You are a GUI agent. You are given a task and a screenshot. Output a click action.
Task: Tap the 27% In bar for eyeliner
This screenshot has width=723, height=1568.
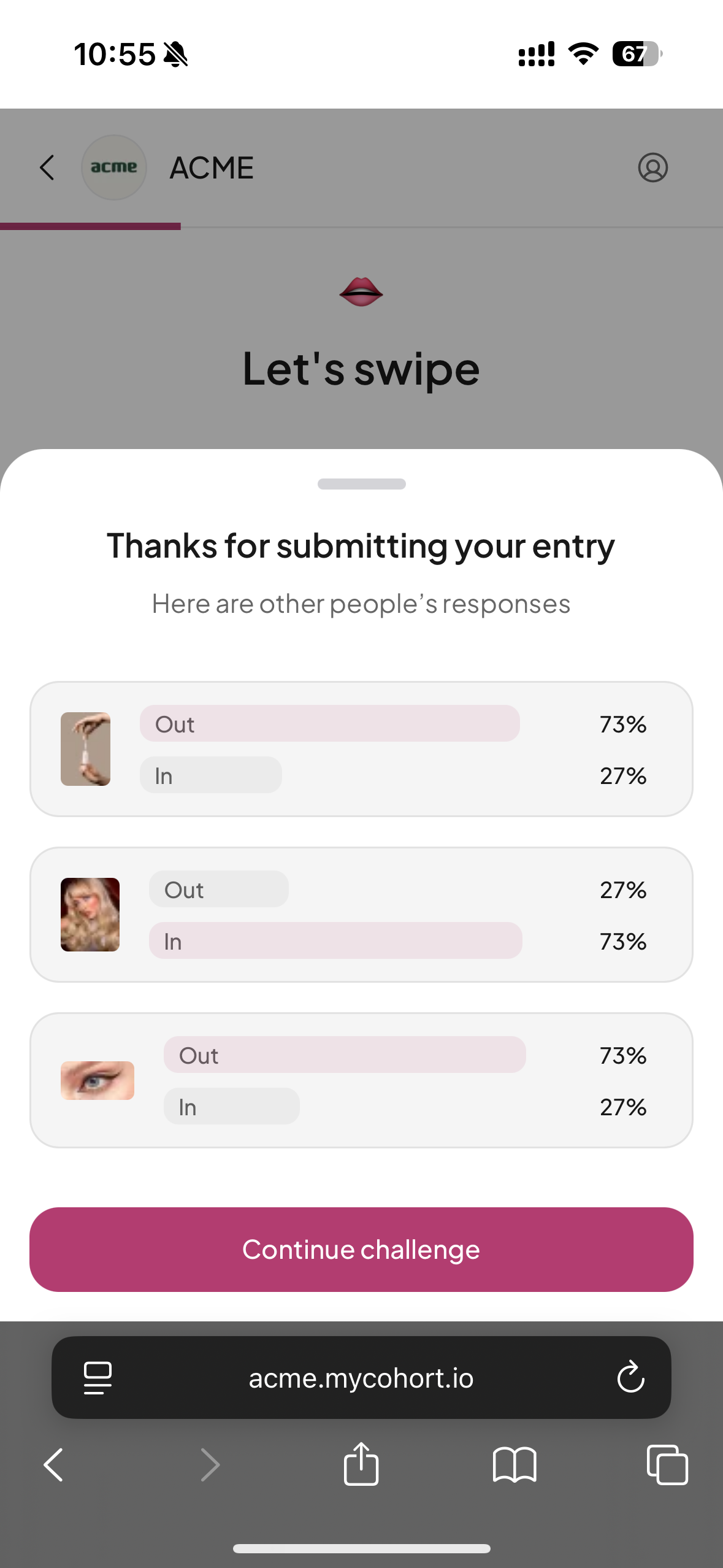click(x=231, y=1106)
